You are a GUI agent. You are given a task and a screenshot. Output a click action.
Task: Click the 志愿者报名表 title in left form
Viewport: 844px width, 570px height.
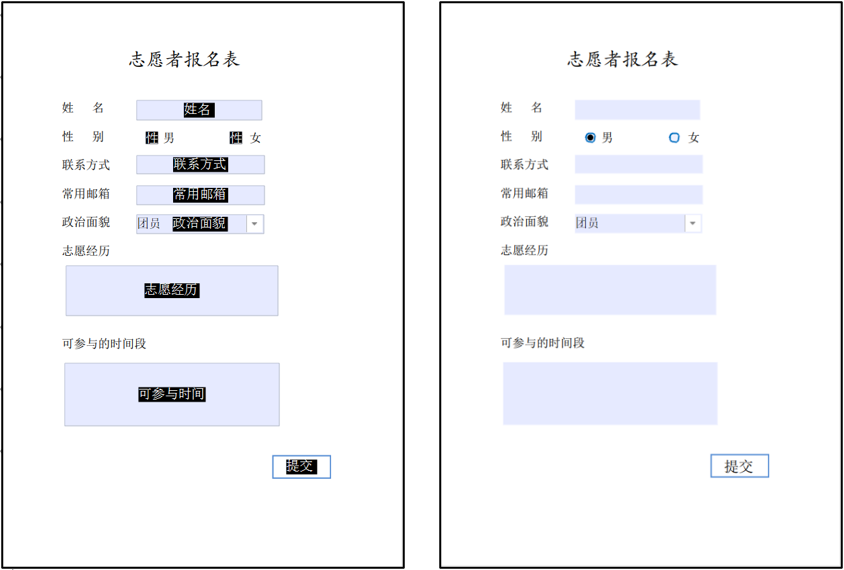(x=184, y=59)
